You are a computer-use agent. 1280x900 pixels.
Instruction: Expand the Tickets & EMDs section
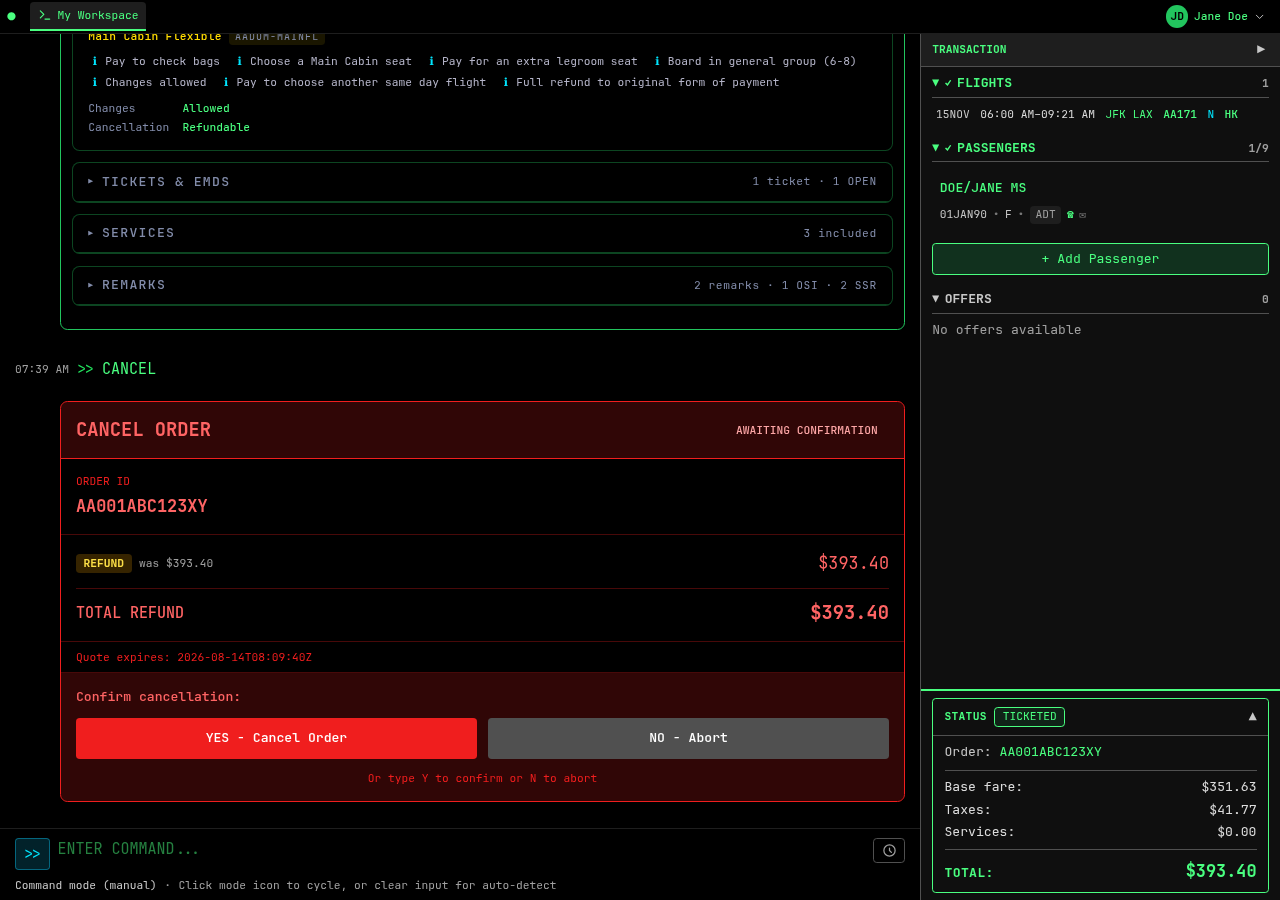click(482, 182)
